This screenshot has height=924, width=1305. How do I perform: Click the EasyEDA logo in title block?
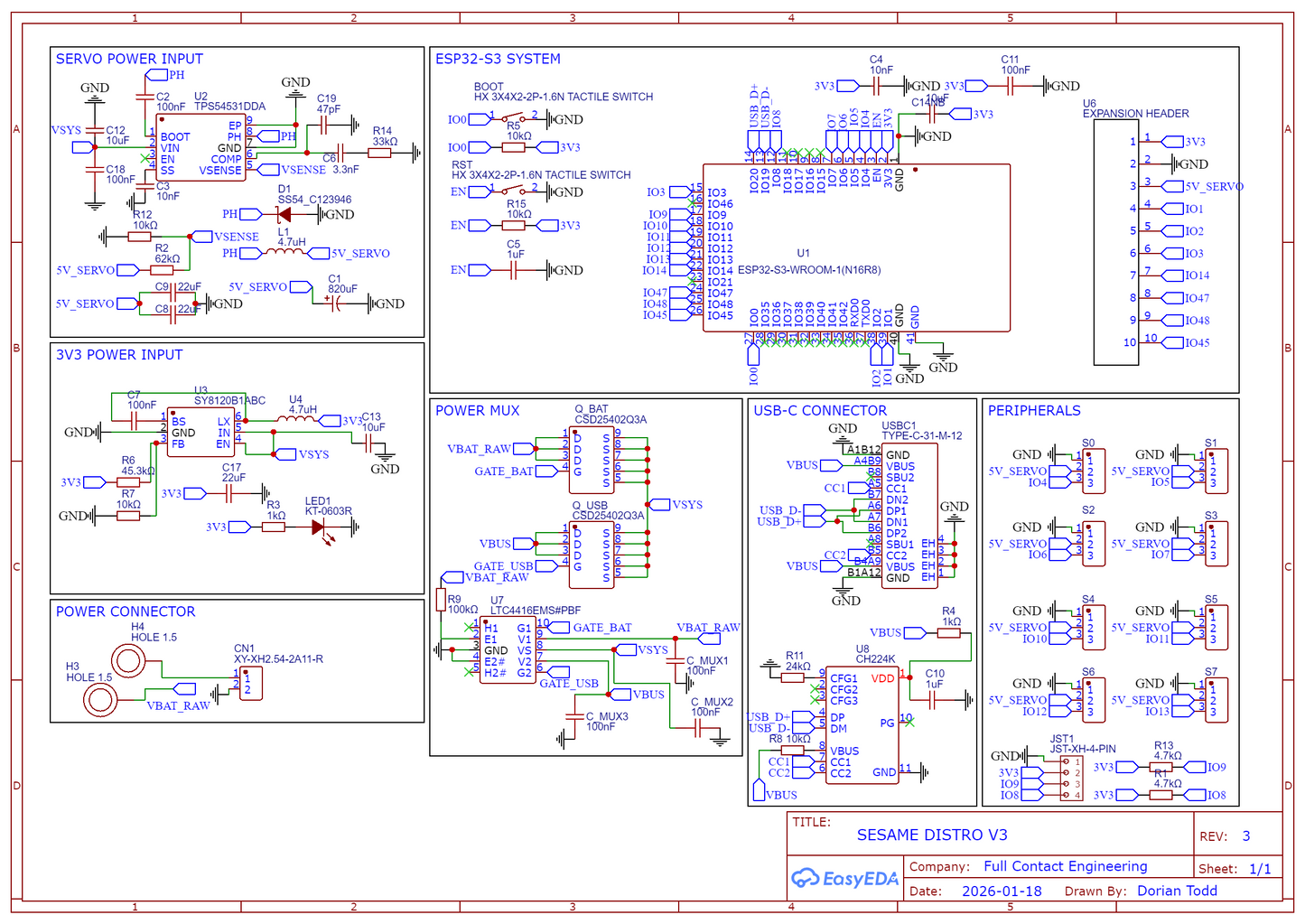coord(844,878)
